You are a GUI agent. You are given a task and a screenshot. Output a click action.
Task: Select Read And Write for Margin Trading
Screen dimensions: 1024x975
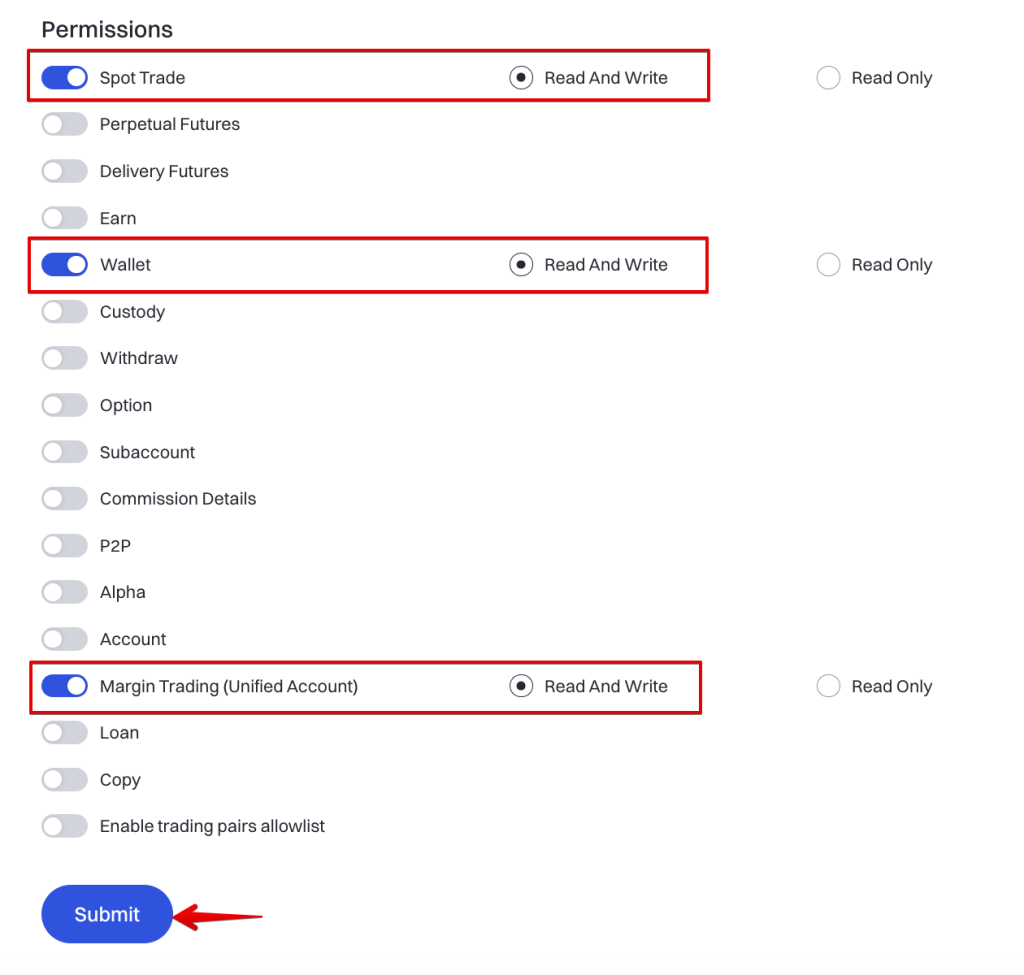tap(521, 686)
